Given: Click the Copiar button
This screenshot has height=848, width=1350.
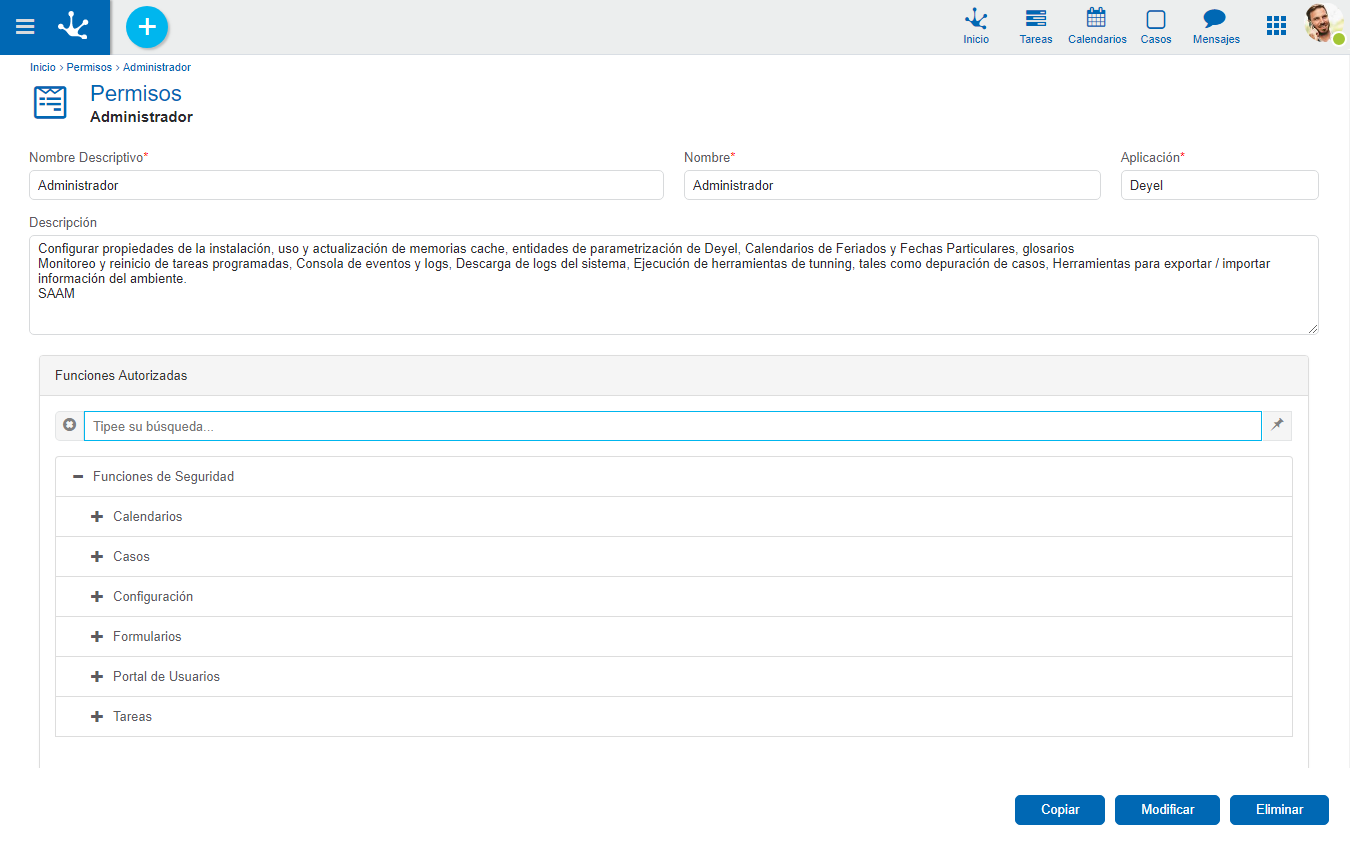Looking at the screenshot, I should [1060, 810].
